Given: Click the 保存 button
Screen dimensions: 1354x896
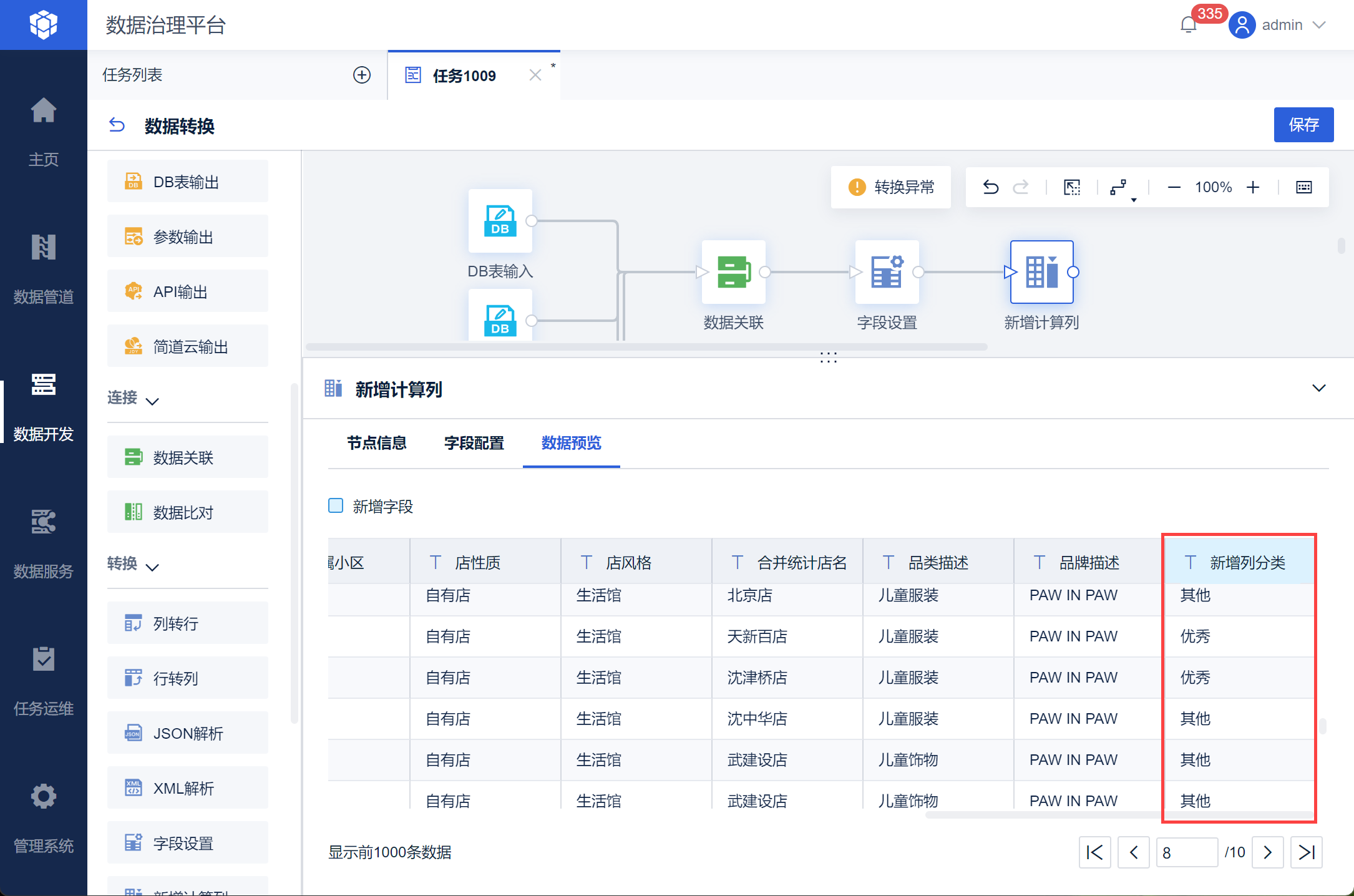Looking at the screenshot, I should [x=1303, y=125].
